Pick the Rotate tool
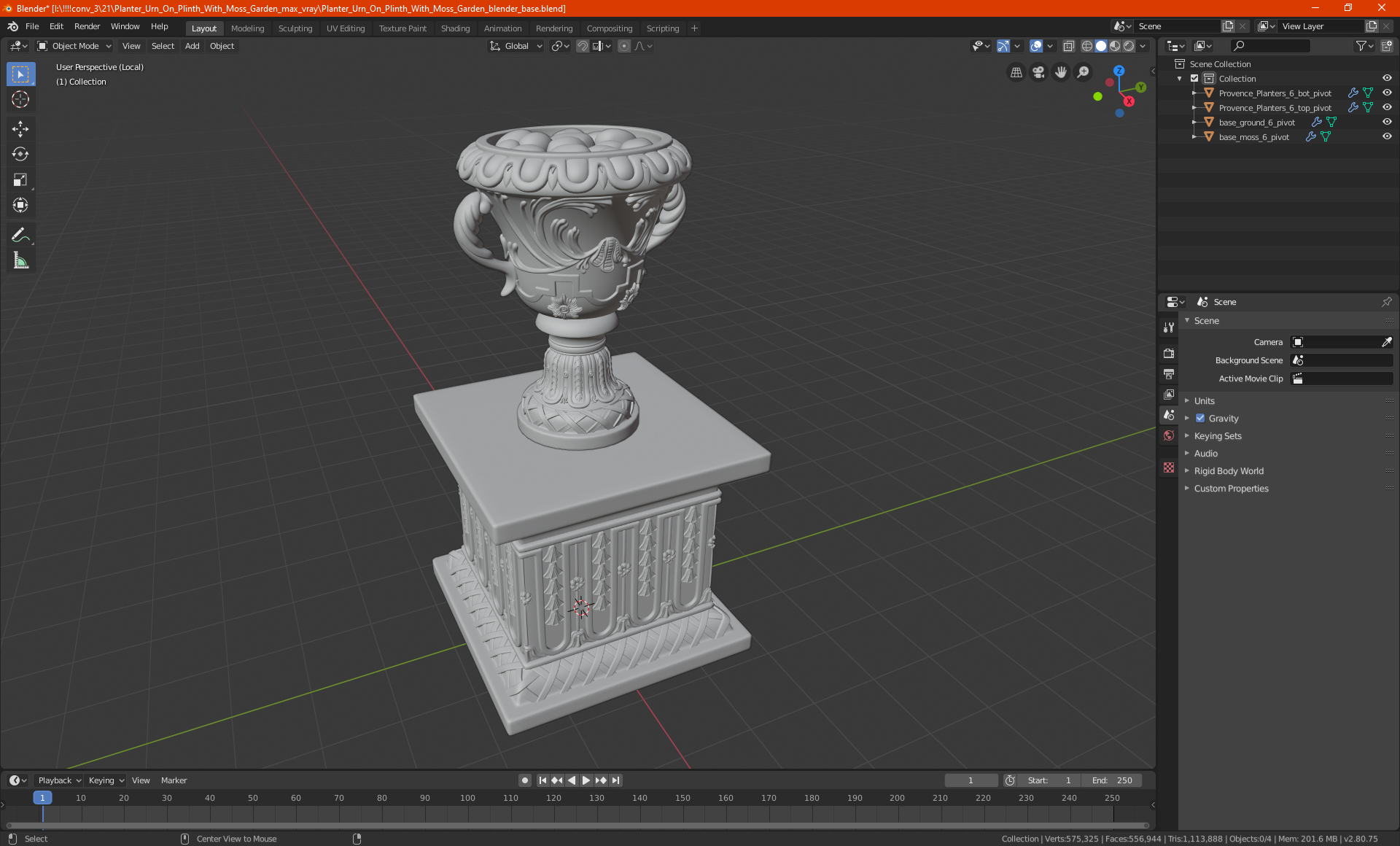1400x846 pixels. click(x=20, y=154)
